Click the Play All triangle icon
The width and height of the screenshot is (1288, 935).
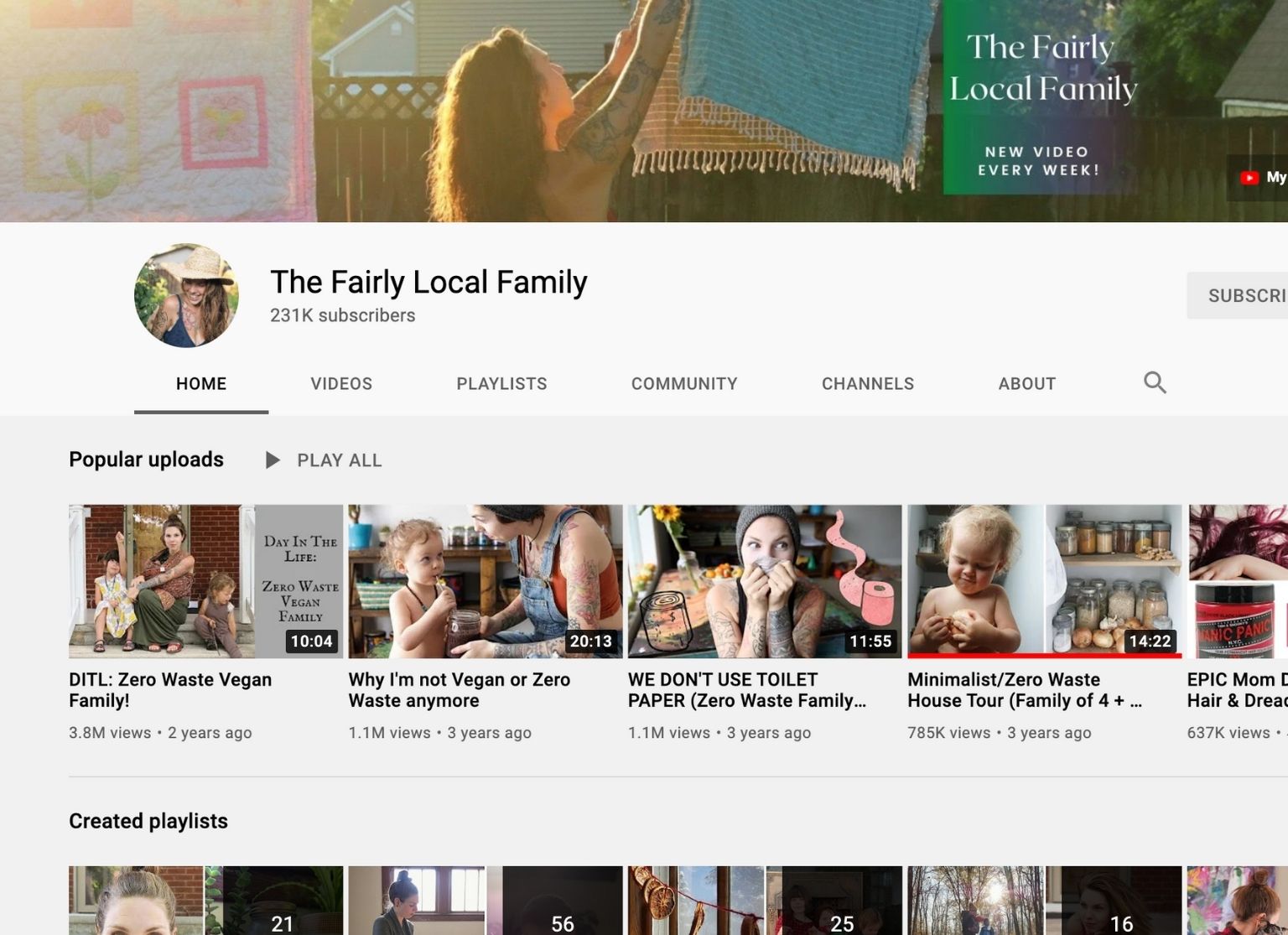click(x=273, y=460)
